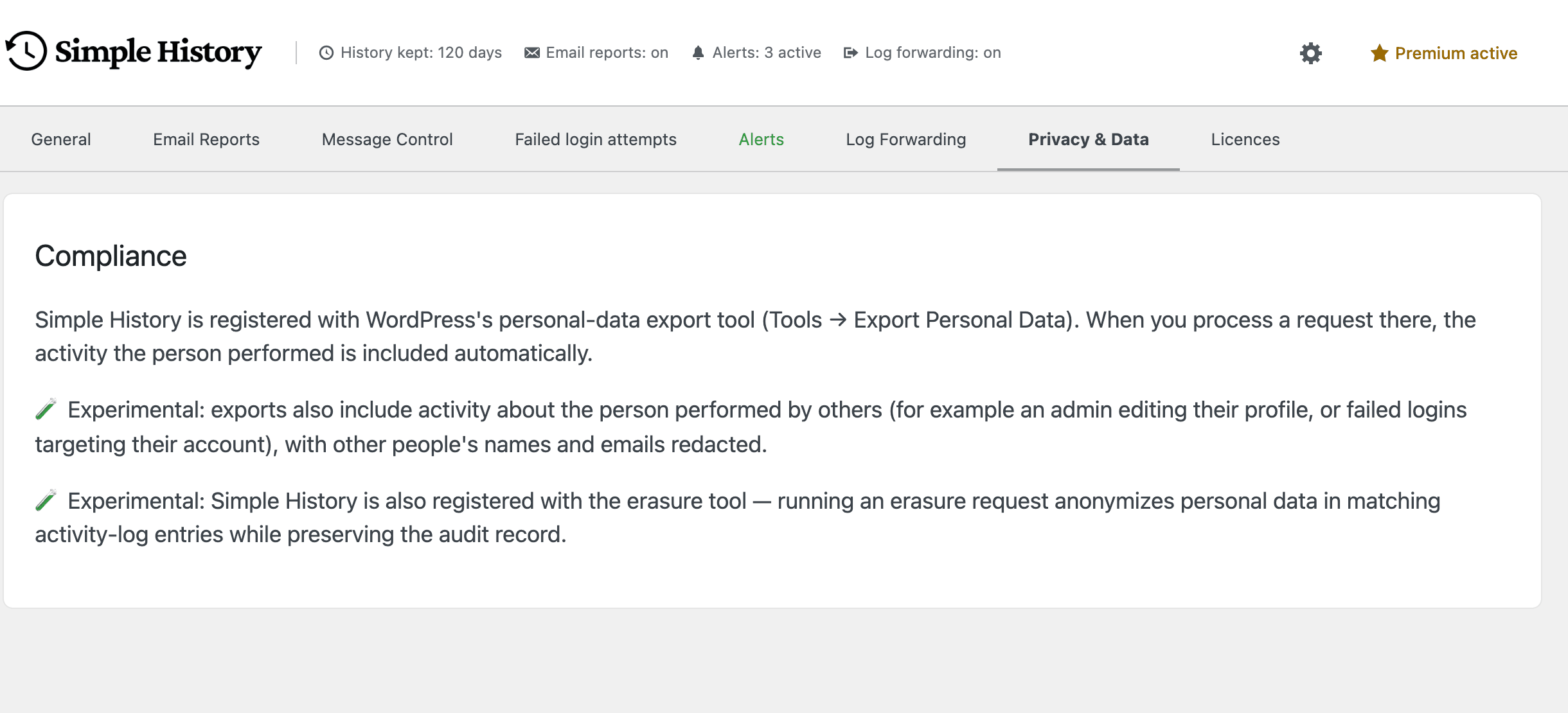The width and height of the screenshot is (1568, 713).
Task: Click the Compliance heading
Action: (111, 256)
